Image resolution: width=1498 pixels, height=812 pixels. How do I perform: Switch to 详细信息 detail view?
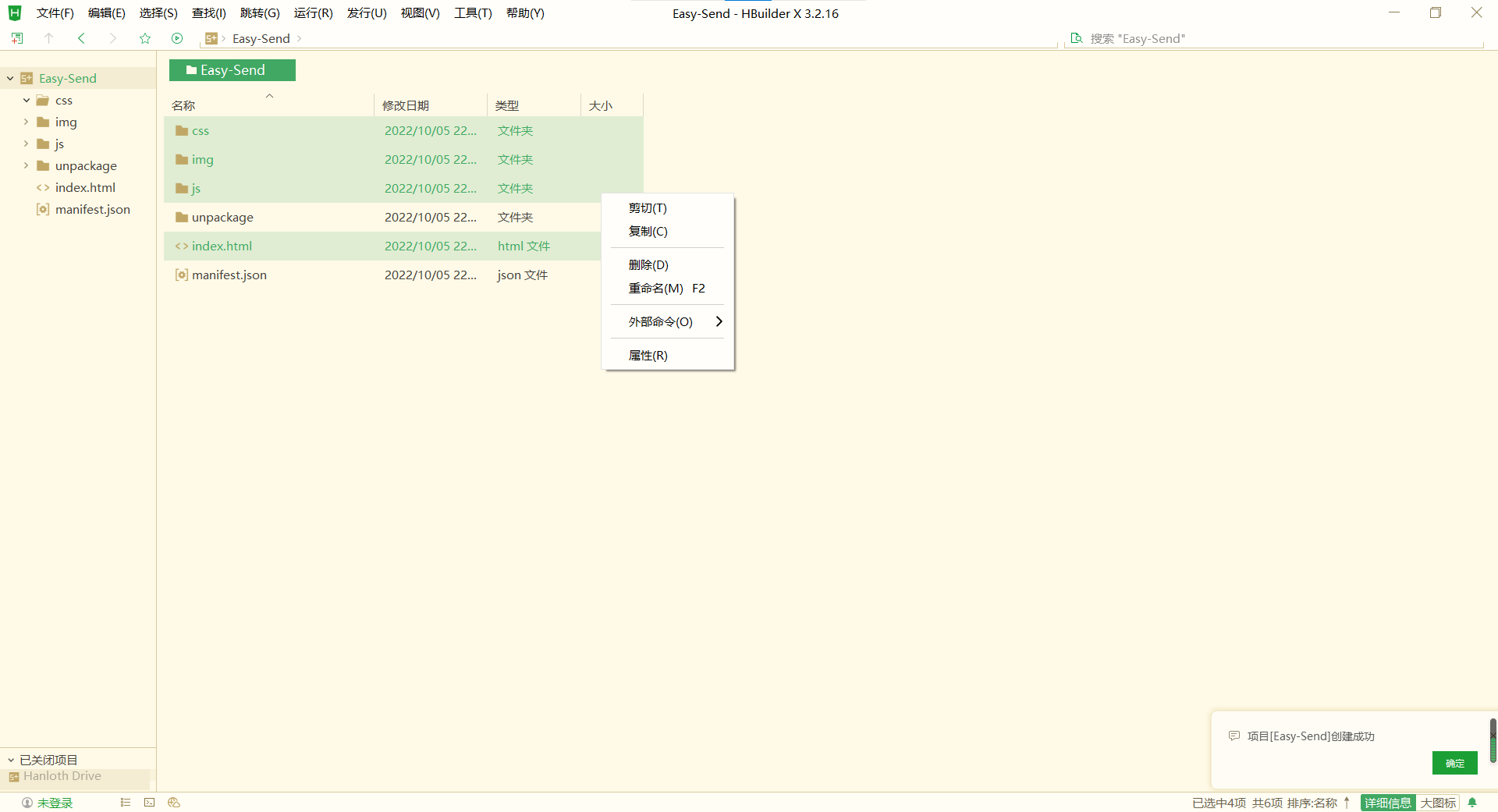[x=1387, y=803]
